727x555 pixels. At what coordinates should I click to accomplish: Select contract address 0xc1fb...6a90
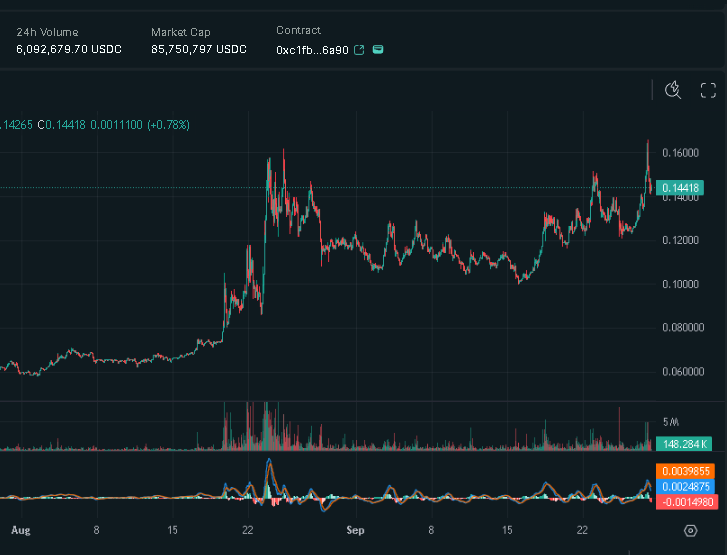312,50
